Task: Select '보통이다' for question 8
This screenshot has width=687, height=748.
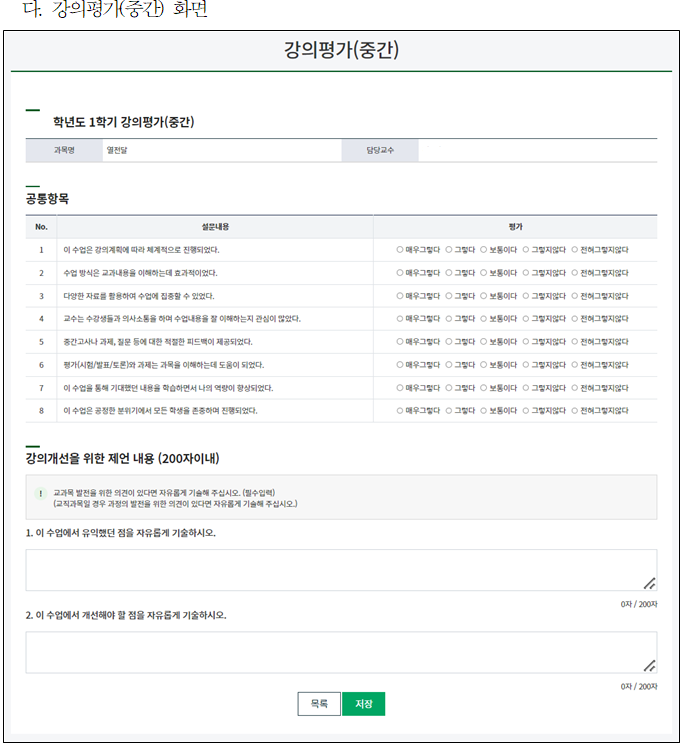Action: 484,410
